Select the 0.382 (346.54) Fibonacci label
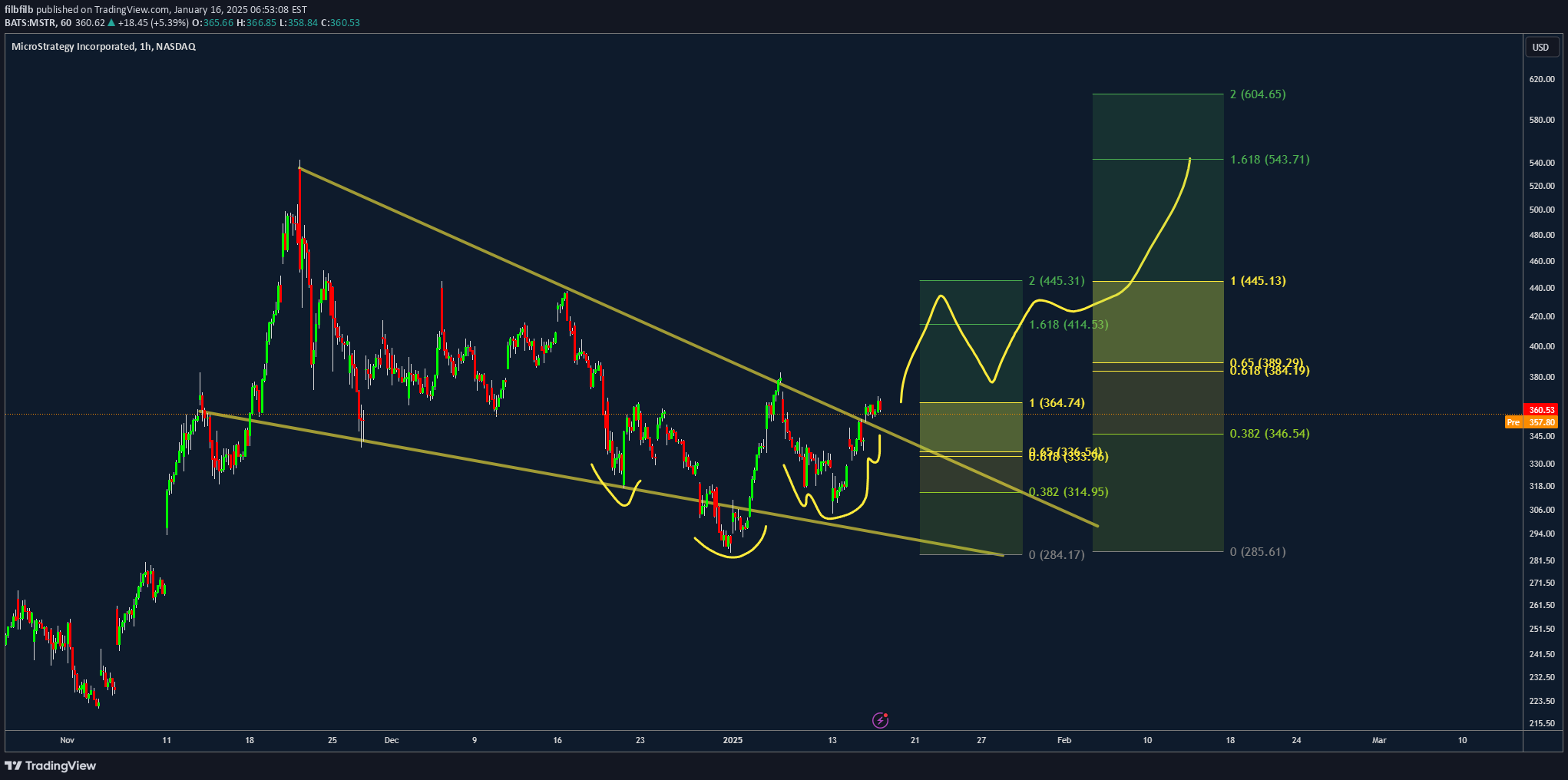This screenshot has width=1568, height=780. [x=1269, y=434]
